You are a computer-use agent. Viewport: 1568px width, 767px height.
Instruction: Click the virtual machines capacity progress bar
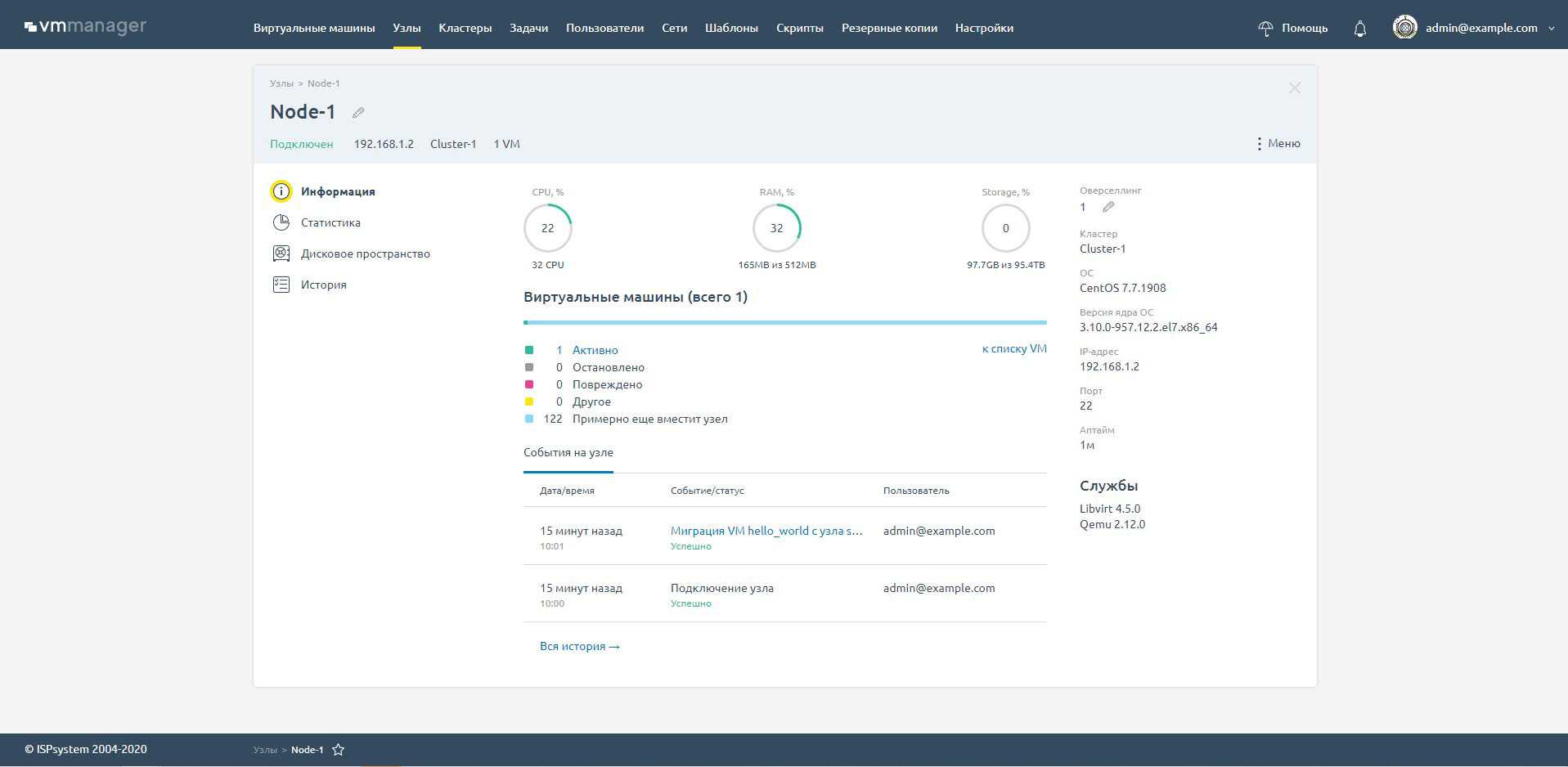784,322
